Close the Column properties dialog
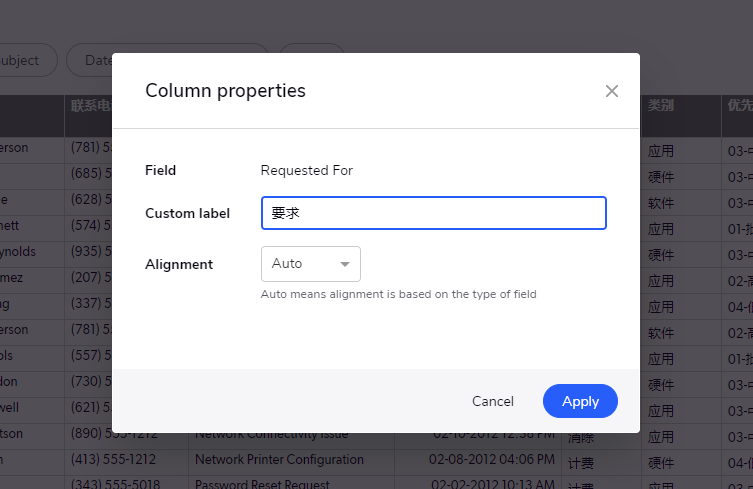Screen dimensions: 753x489 click(611, 91)
